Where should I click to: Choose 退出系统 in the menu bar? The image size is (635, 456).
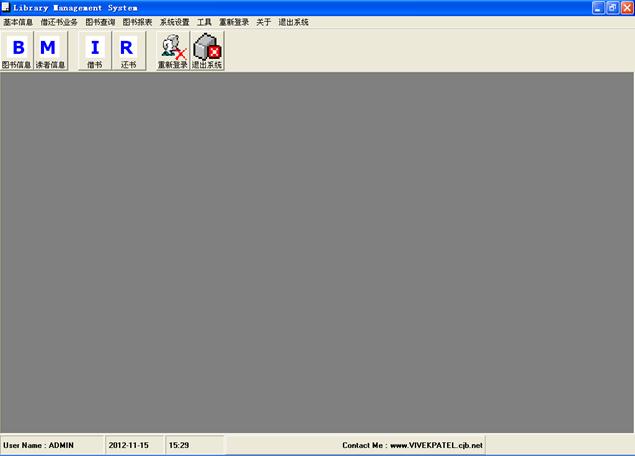(x=293, y=22)
